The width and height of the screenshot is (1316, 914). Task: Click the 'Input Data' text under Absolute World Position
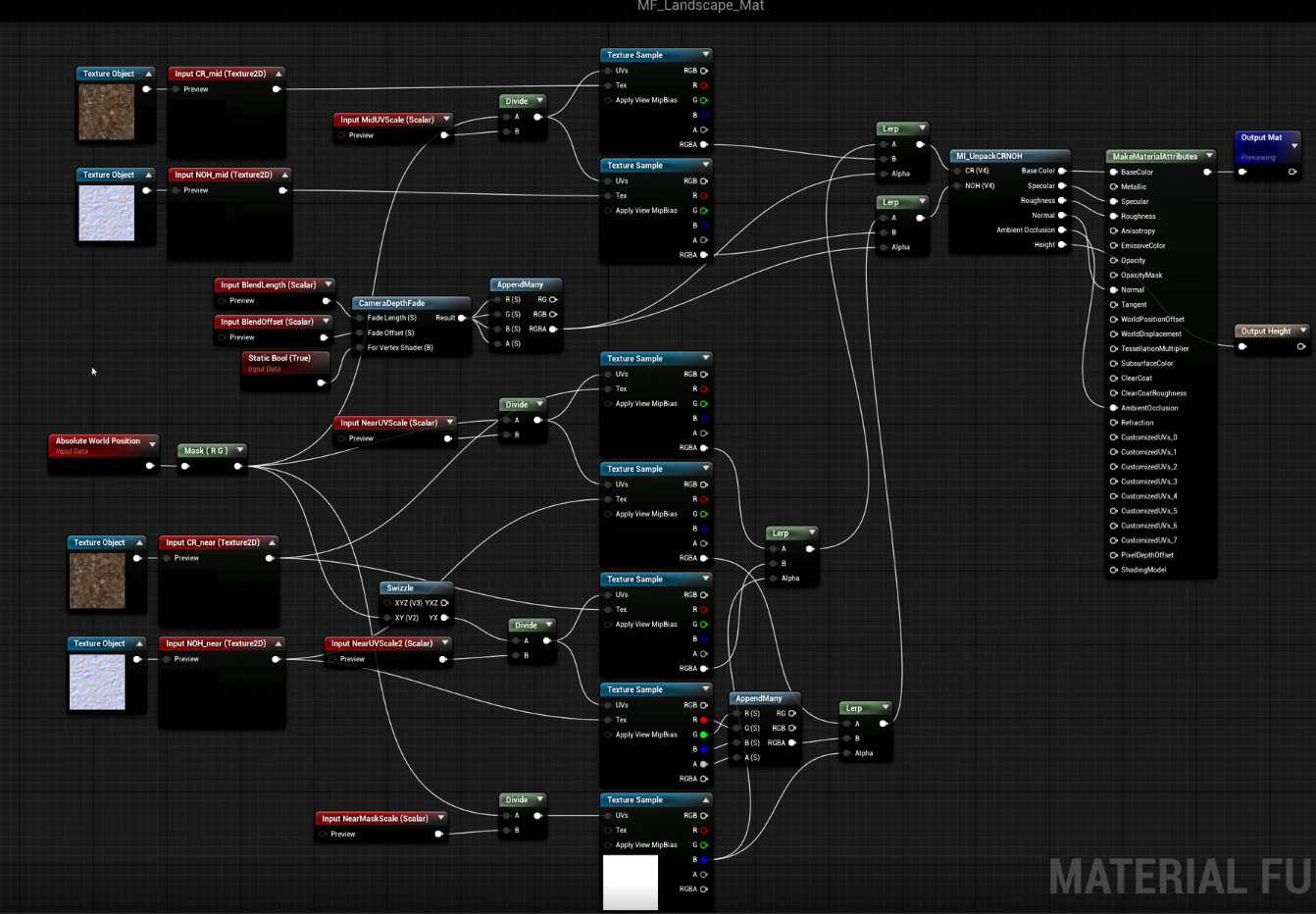coord(72,452)
